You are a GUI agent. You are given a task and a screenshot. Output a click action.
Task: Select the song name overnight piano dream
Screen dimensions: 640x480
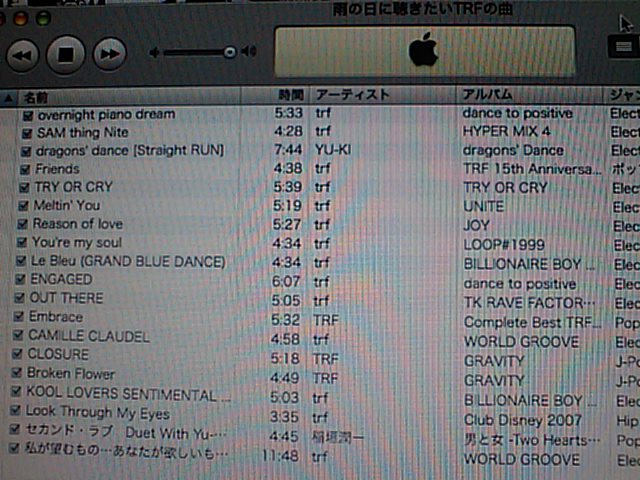(107, 114)
